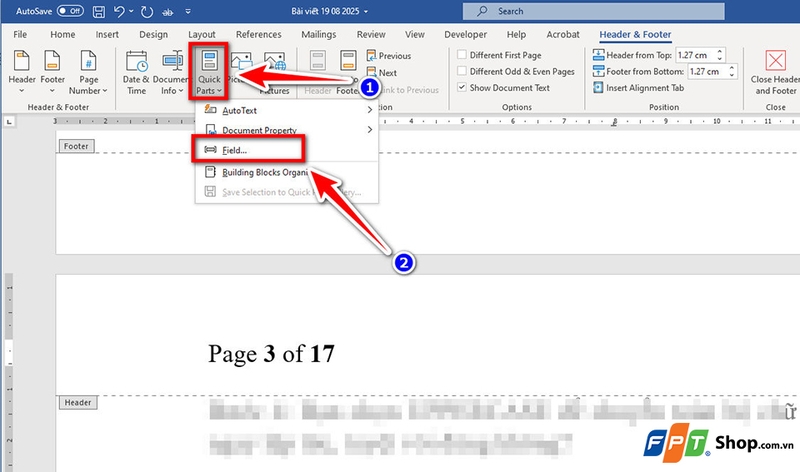This screenshot has width=800, height=472.
Task: Open the View tab
Action: 415,34
